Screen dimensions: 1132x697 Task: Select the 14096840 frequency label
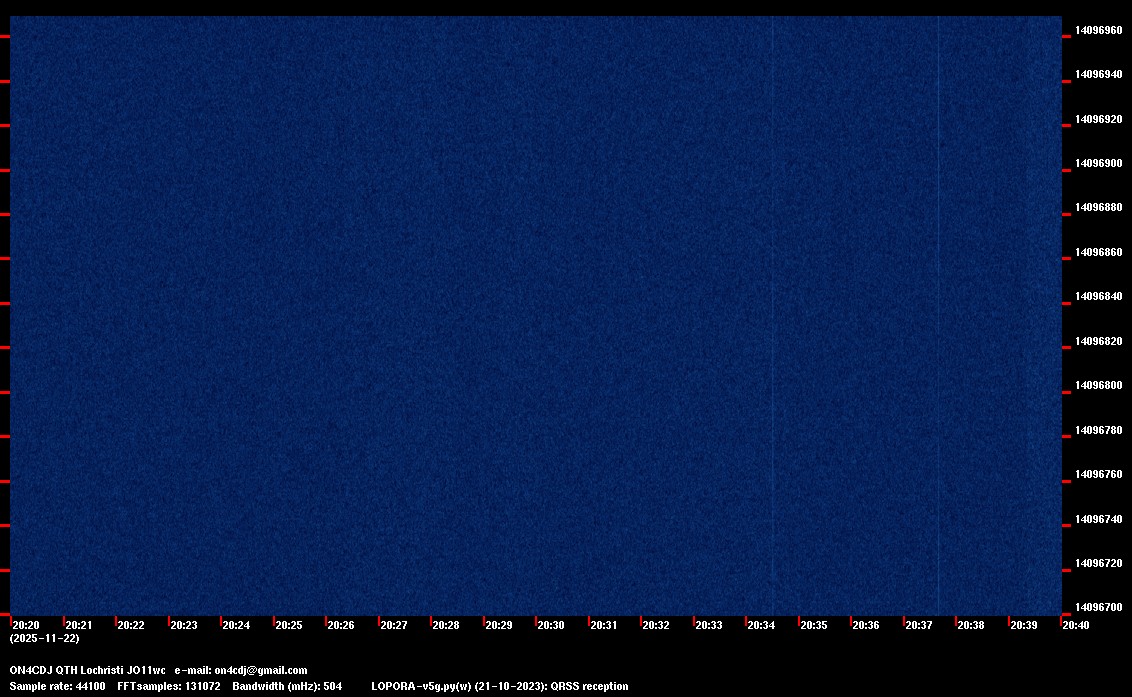click(1099, 296)
